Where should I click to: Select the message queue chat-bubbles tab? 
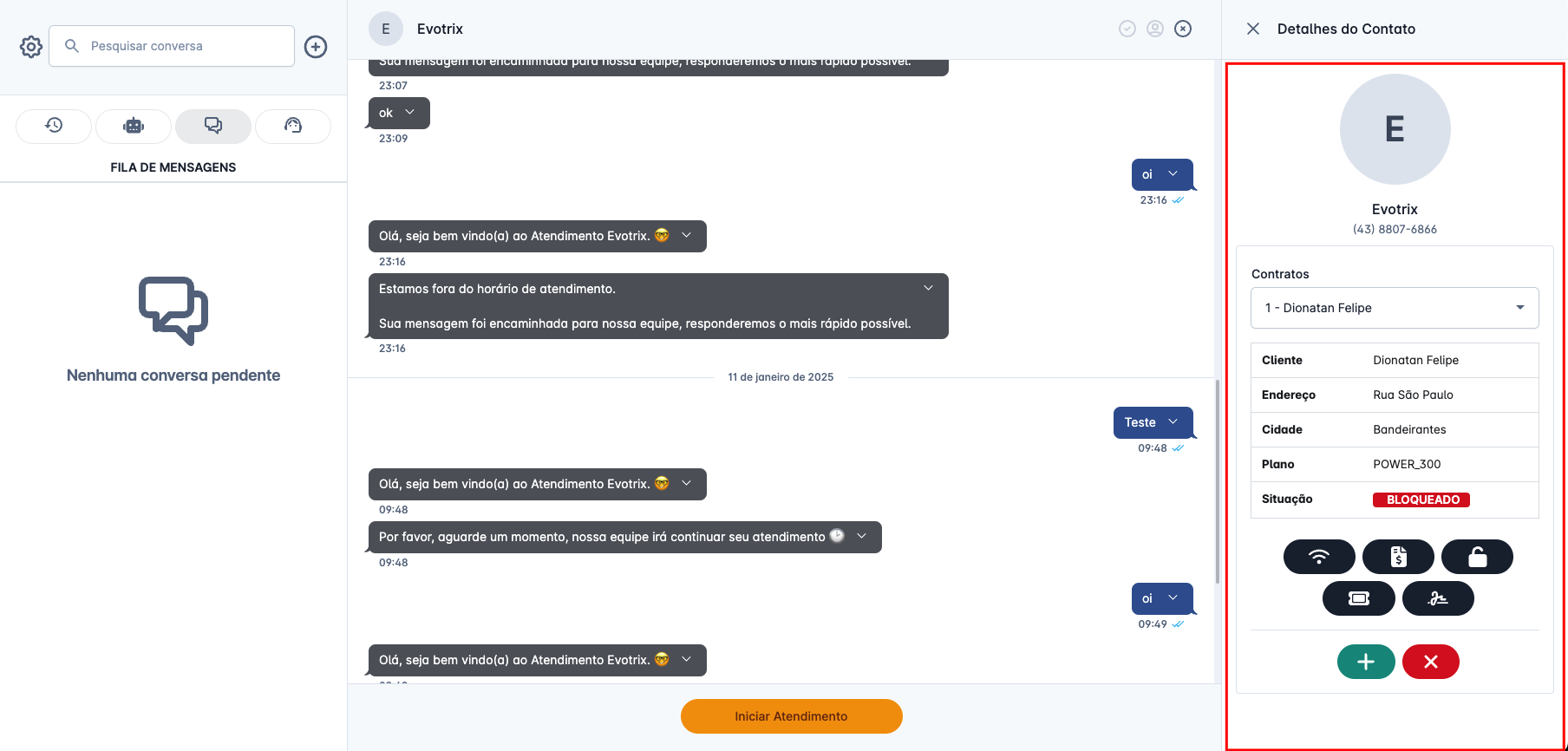[x=213, y=126]
